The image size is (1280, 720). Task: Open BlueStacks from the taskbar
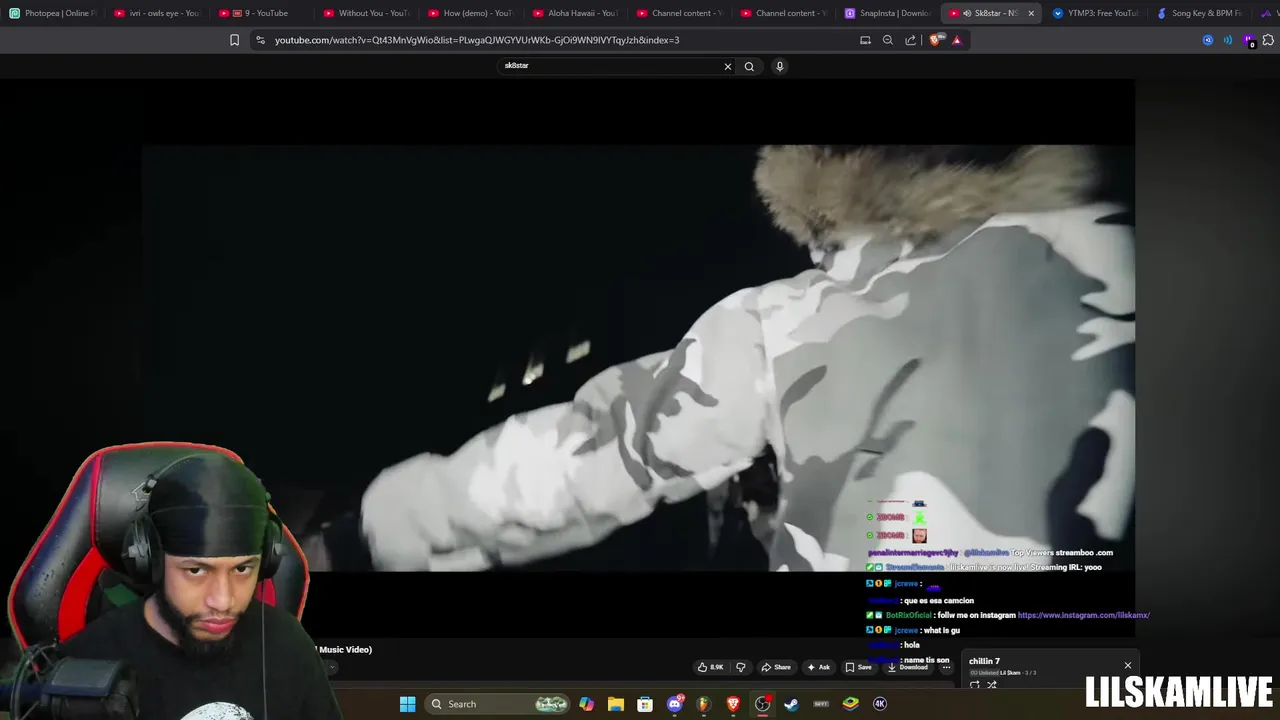pos(851,704)
